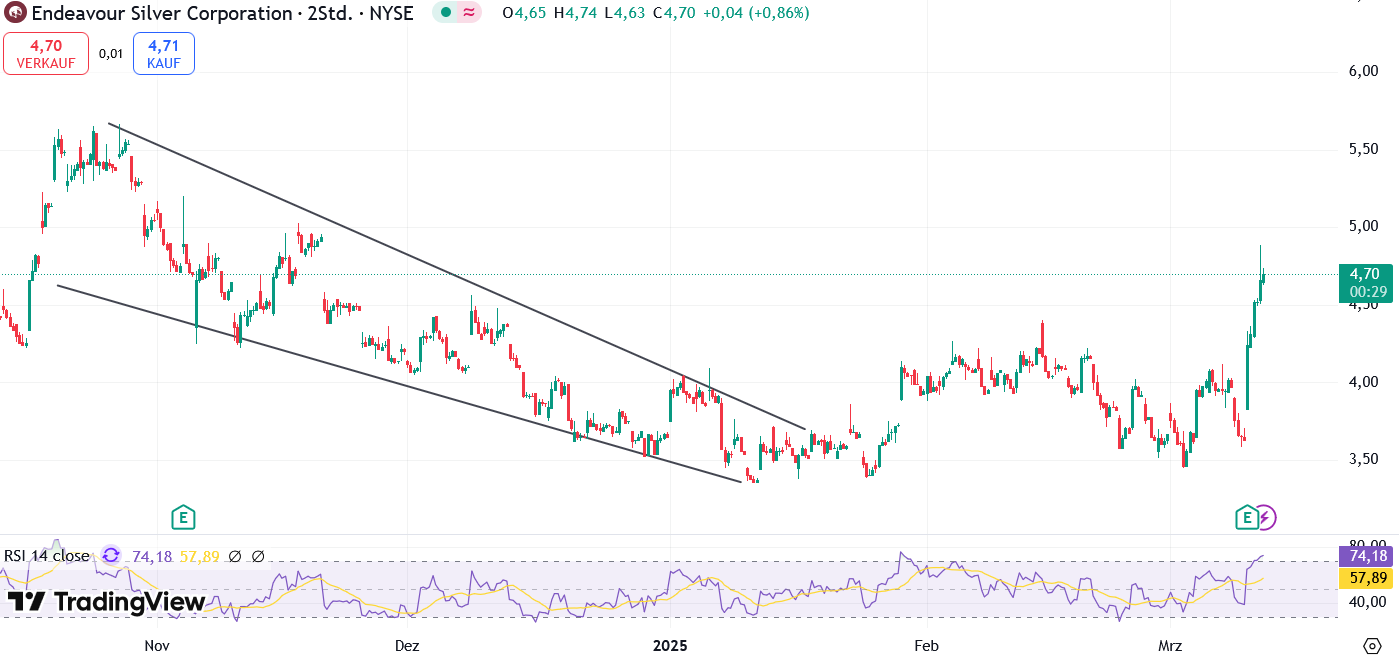Click the 0,01 spread value
The width and height of the screenshot is (1399, 663).
111,53
